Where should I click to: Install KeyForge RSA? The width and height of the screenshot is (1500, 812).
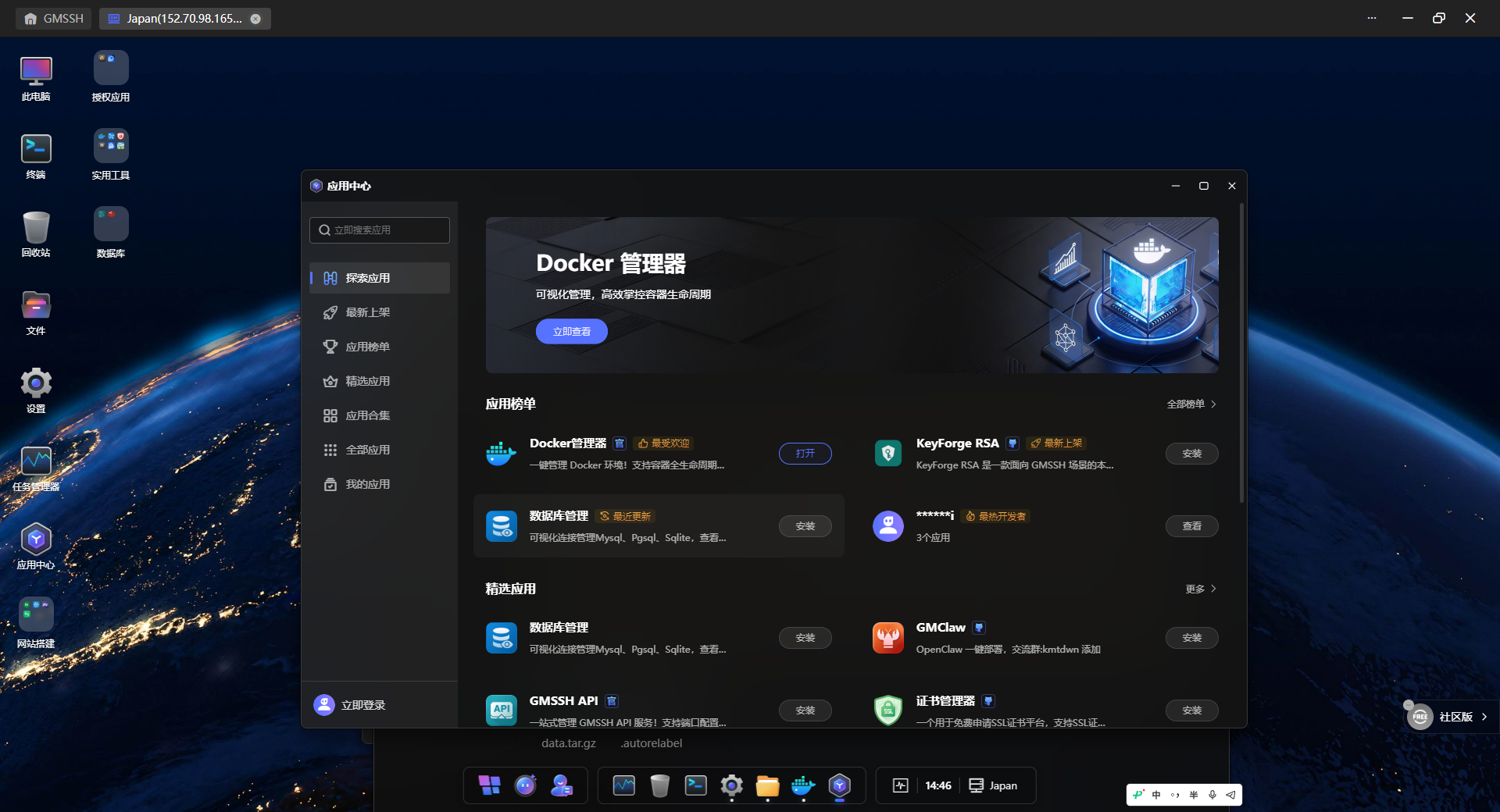coord(1192,454)
